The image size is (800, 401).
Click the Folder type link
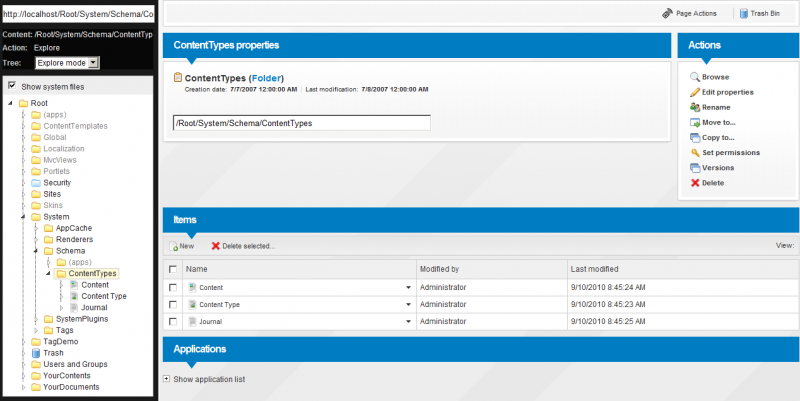266,78
